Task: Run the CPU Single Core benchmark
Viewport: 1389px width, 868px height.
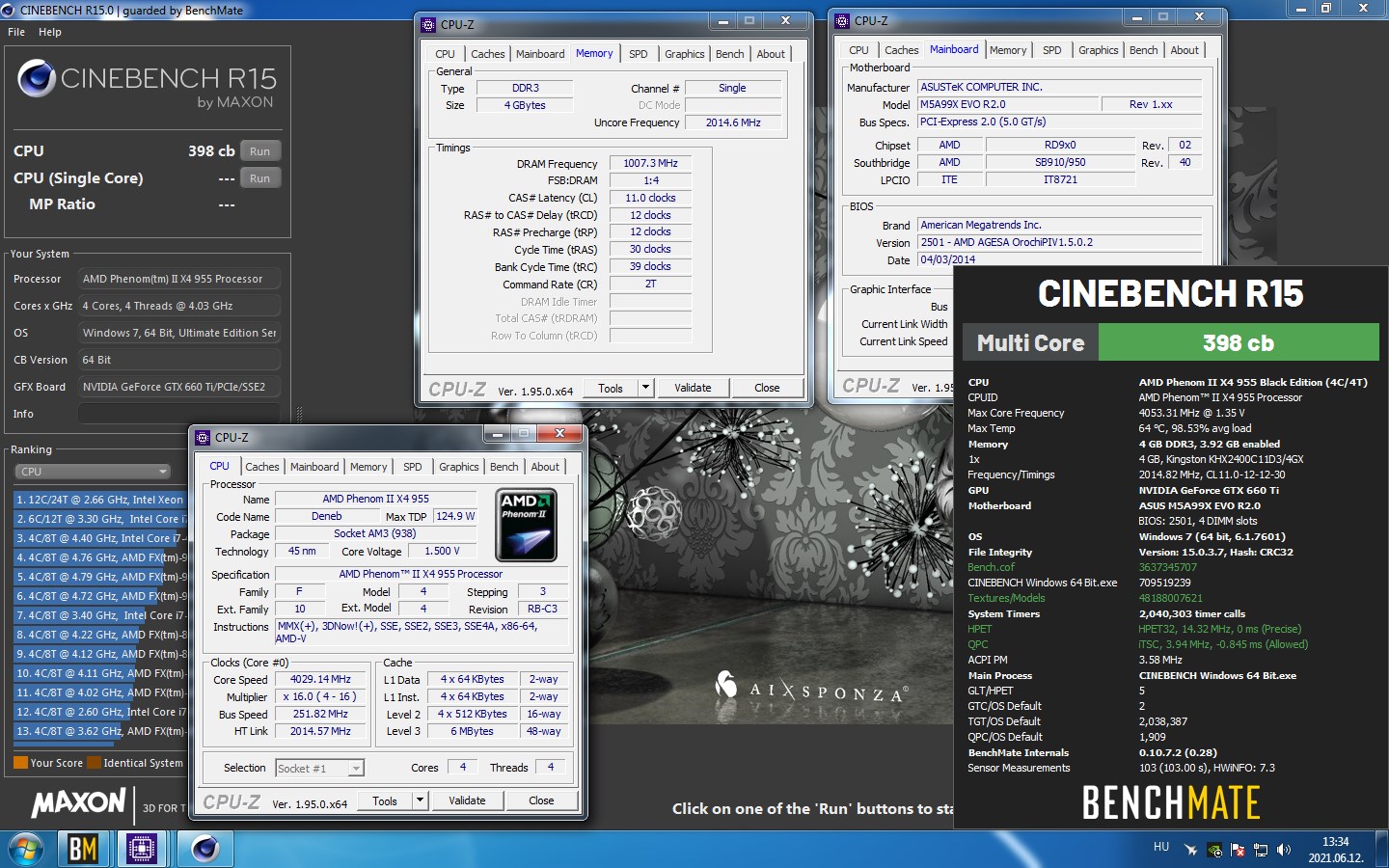Action: coord(260,178)
